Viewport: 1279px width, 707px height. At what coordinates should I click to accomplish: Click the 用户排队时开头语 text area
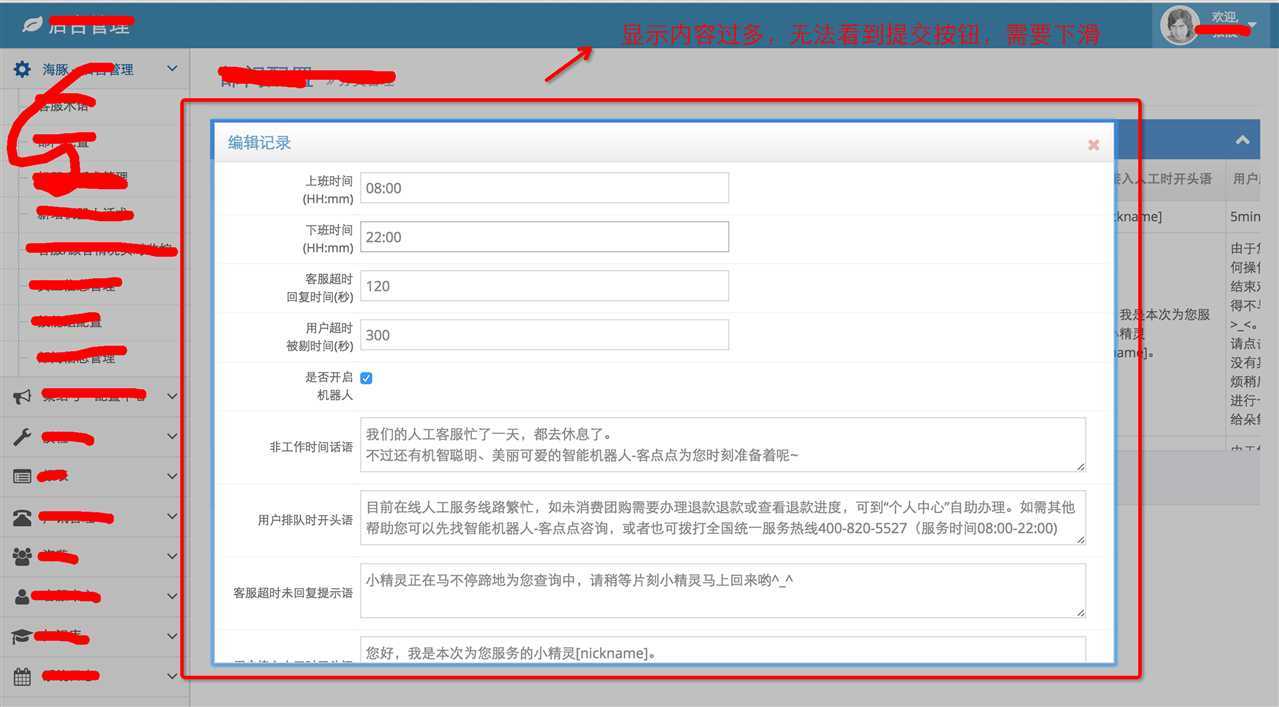723,518
